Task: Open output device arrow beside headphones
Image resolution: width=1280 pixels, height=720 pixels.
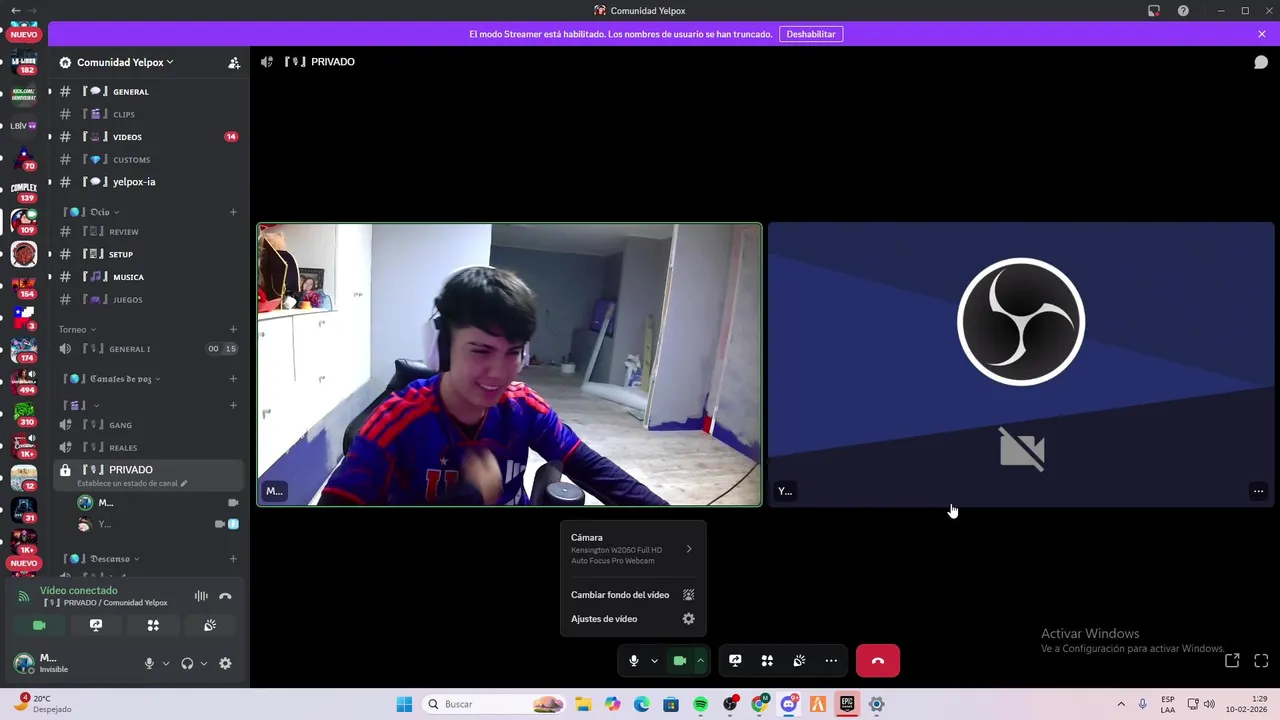Action: pyautogui.click(x=204, y=663)
